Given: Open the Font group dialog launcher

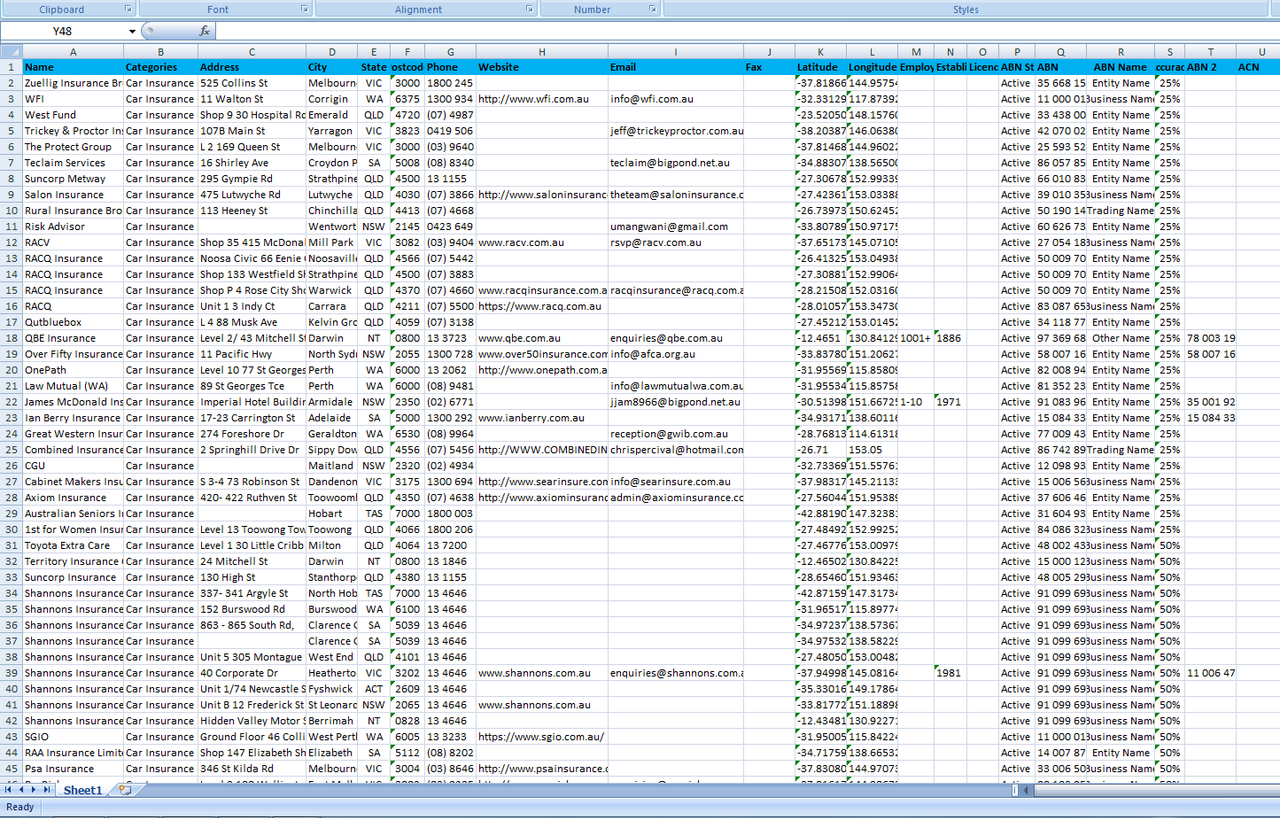Looking at the screenshot, I should click(x=305, y=9).
